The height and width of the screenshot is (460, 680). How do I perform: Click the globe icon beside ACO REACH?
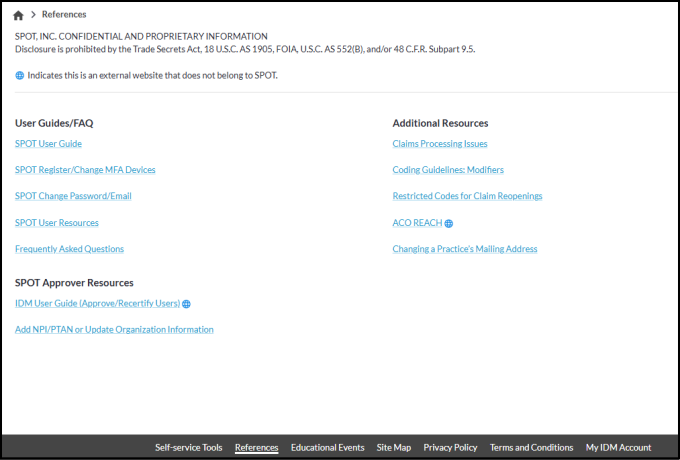[x=449, y=224]
